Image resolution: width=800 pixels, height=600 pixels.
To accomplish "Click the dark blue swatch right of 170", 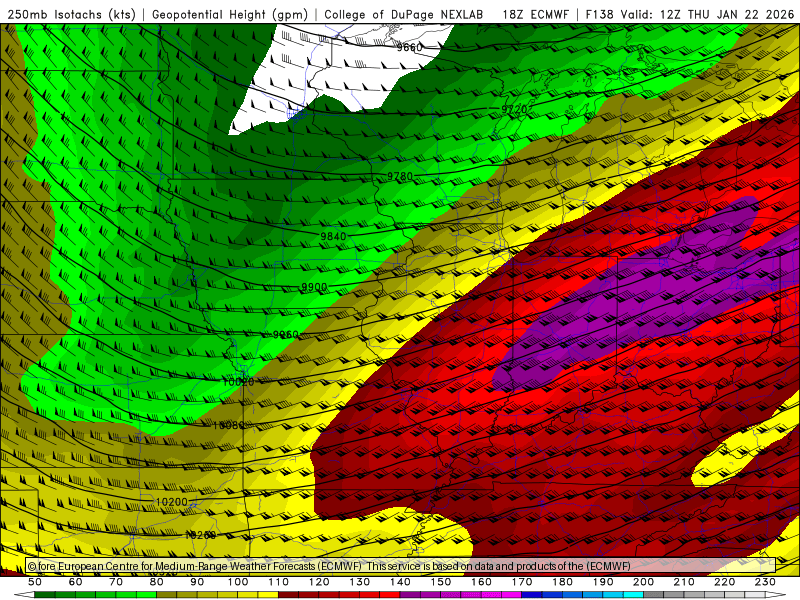I will point(532,595).
